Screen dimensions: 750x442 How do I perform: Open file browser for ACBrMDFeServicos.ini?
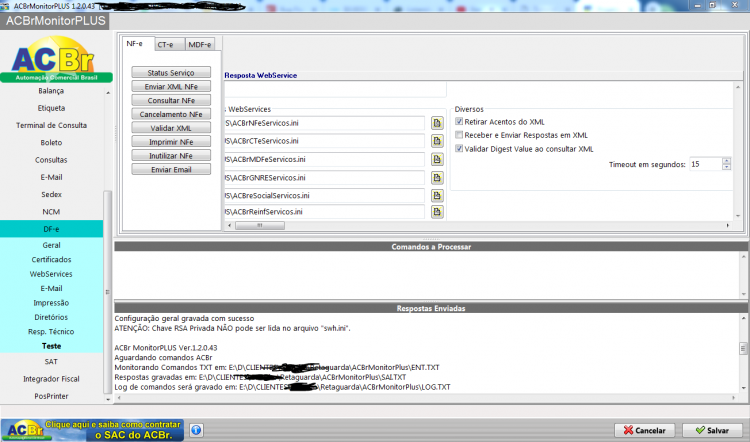[x=437, y=159]
